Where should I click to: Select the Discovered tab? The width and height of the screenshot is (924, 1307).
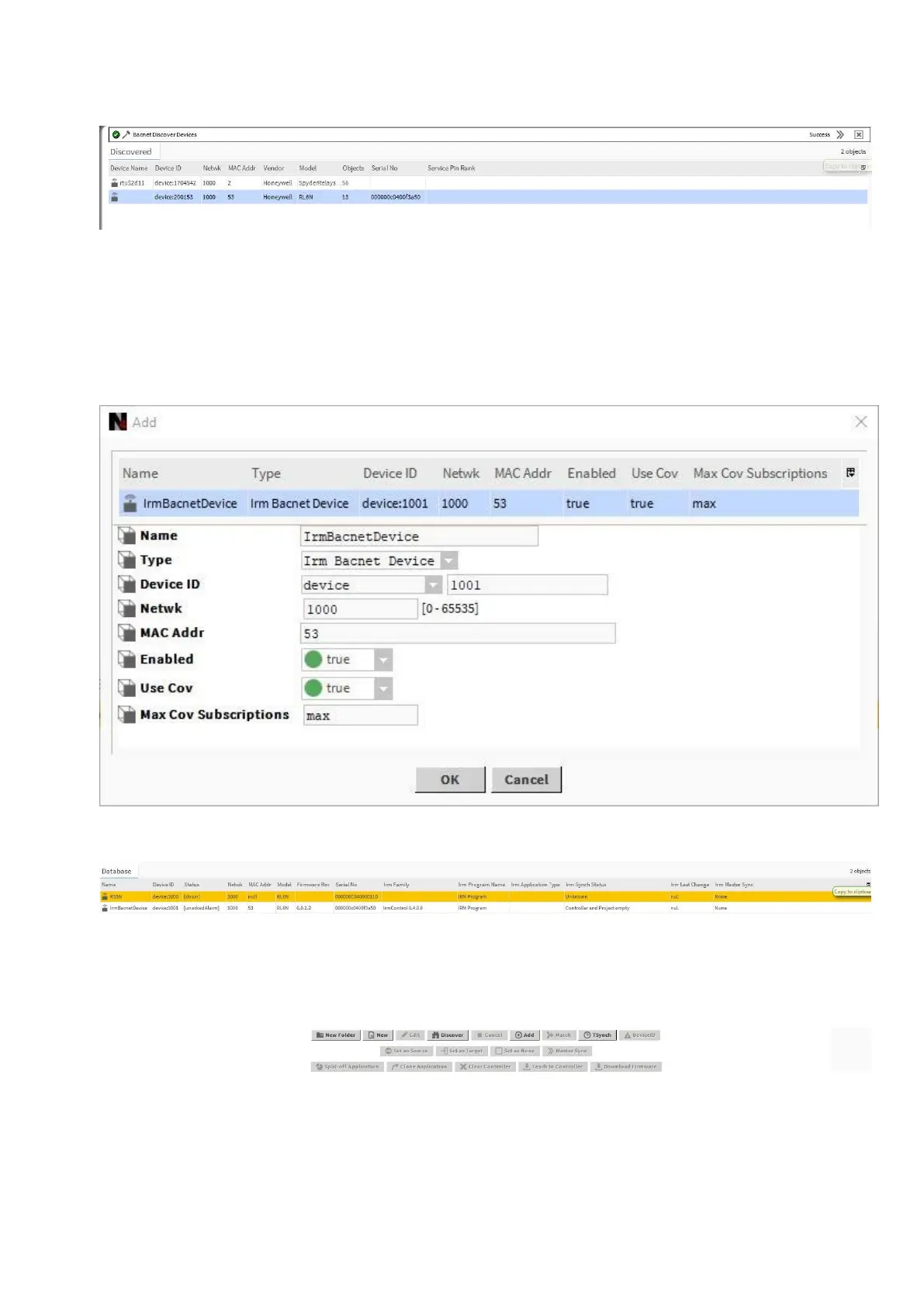point(131,151)
